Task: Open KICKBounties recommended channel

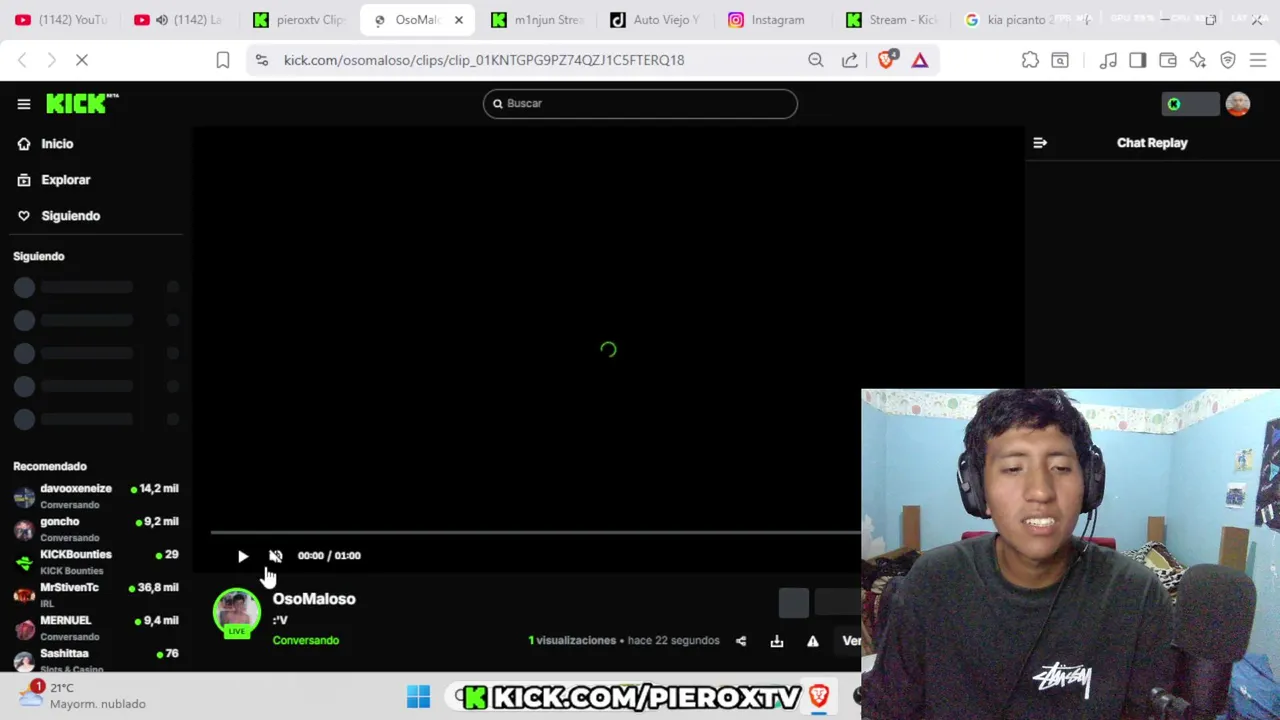Action: tap(96, 562)
